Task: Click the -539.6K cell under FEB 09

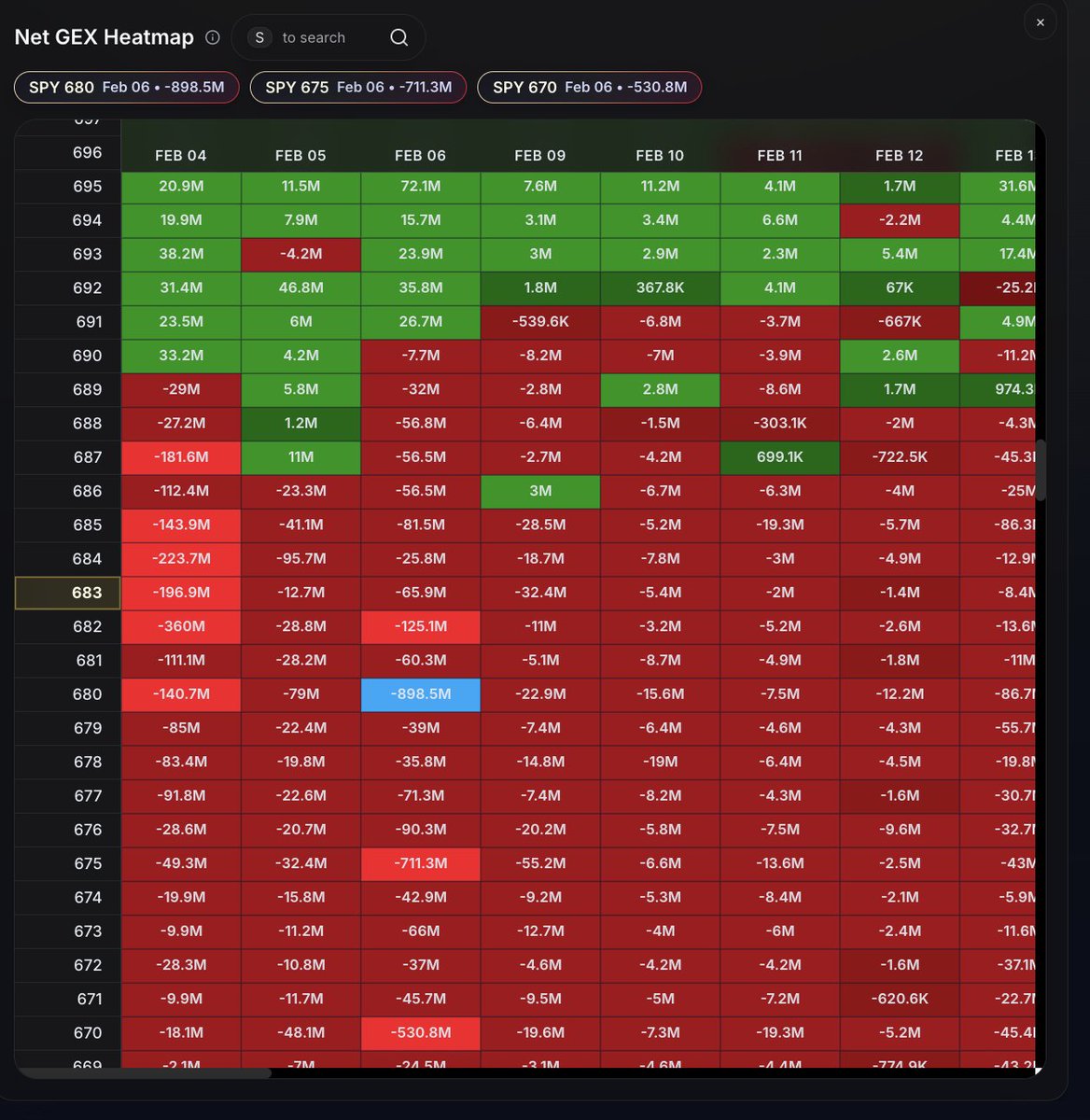Action: click(x=540, y=322)
